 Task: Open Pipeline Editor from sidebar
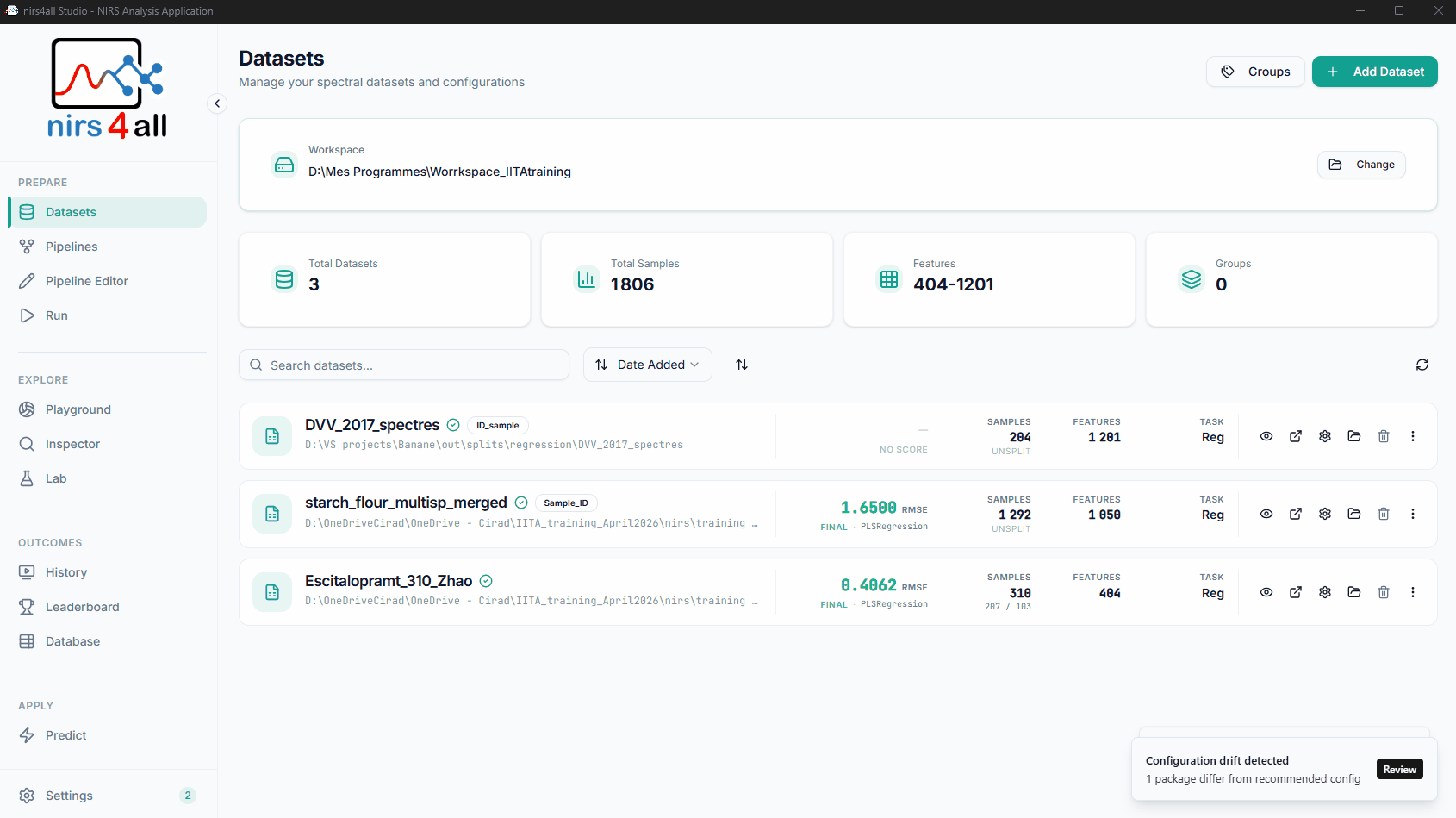(108, 281)
